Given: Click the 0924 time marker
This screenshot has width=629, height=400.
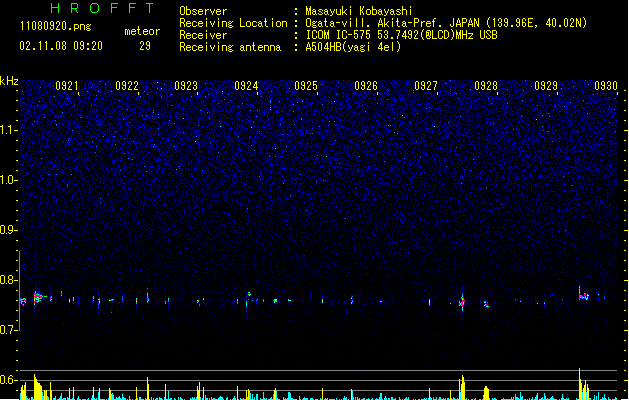Looking at the screenshot, I should 246,86.
